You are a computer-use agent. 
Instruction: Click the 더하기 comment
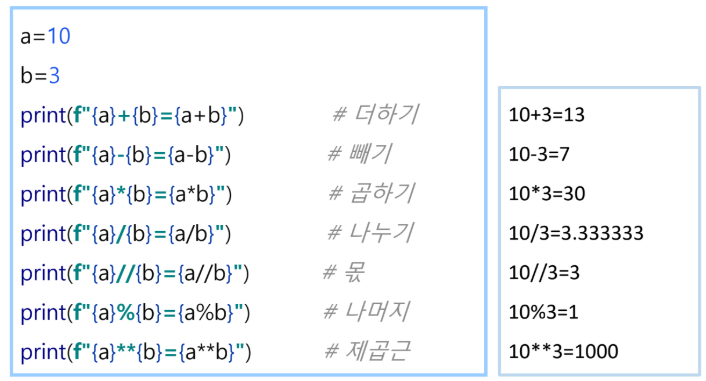coord(376,114)
